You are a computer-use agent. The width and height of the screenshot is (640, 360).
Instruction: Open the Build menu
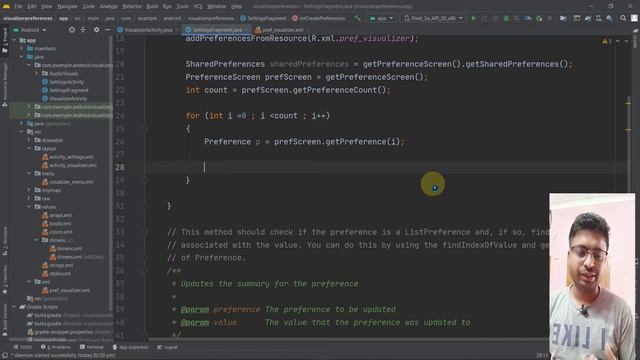152,7
